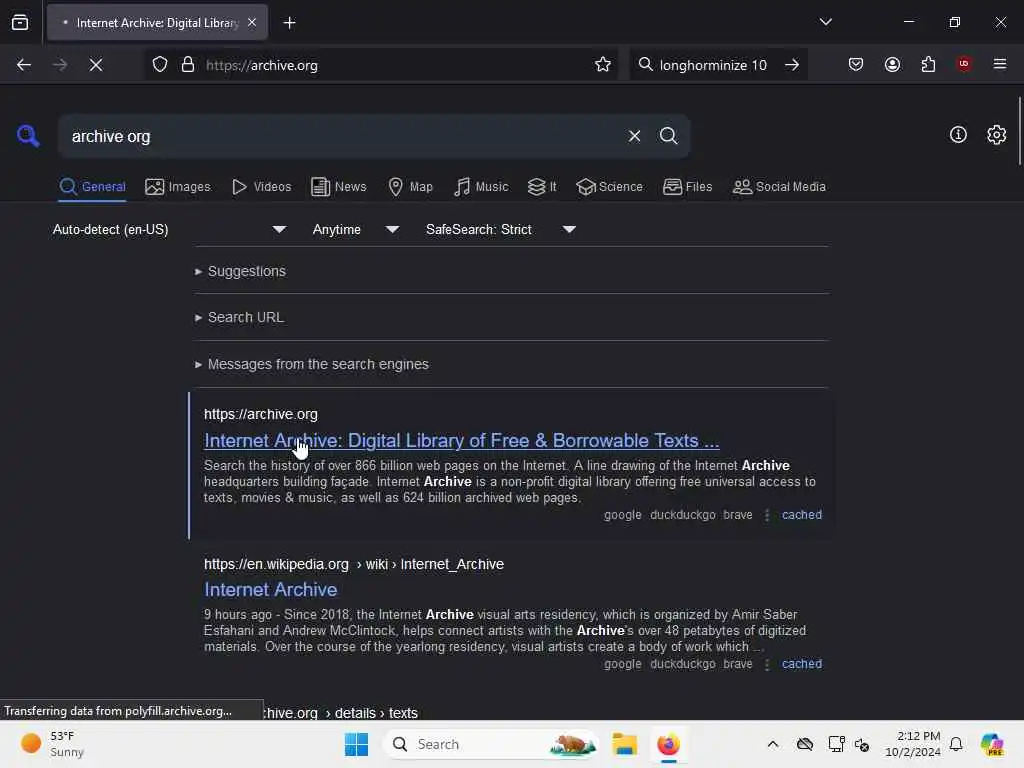Open cached version of archive.org result
Viewport: 1024px width, 768px height.
[802, 515]
